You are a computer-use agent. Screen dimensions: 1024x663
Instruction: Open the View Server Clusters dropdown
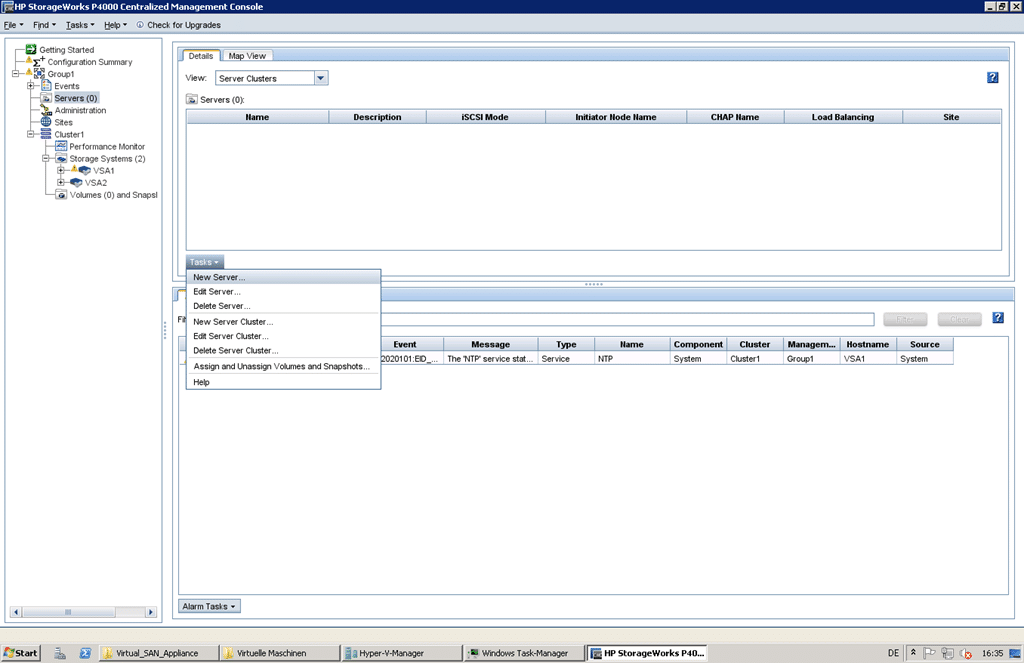(x=321, y=78)
